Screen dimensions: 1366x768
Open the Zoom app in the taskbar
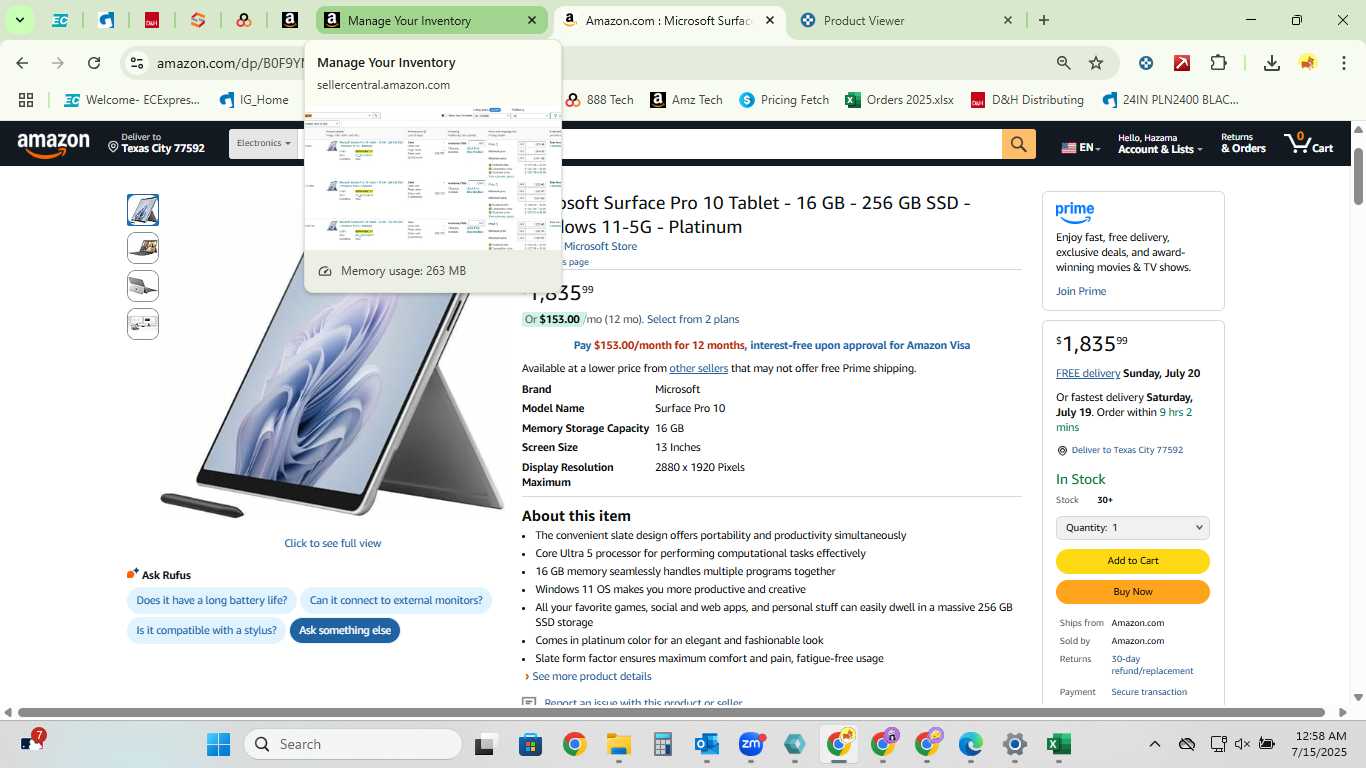click(751, 744)
